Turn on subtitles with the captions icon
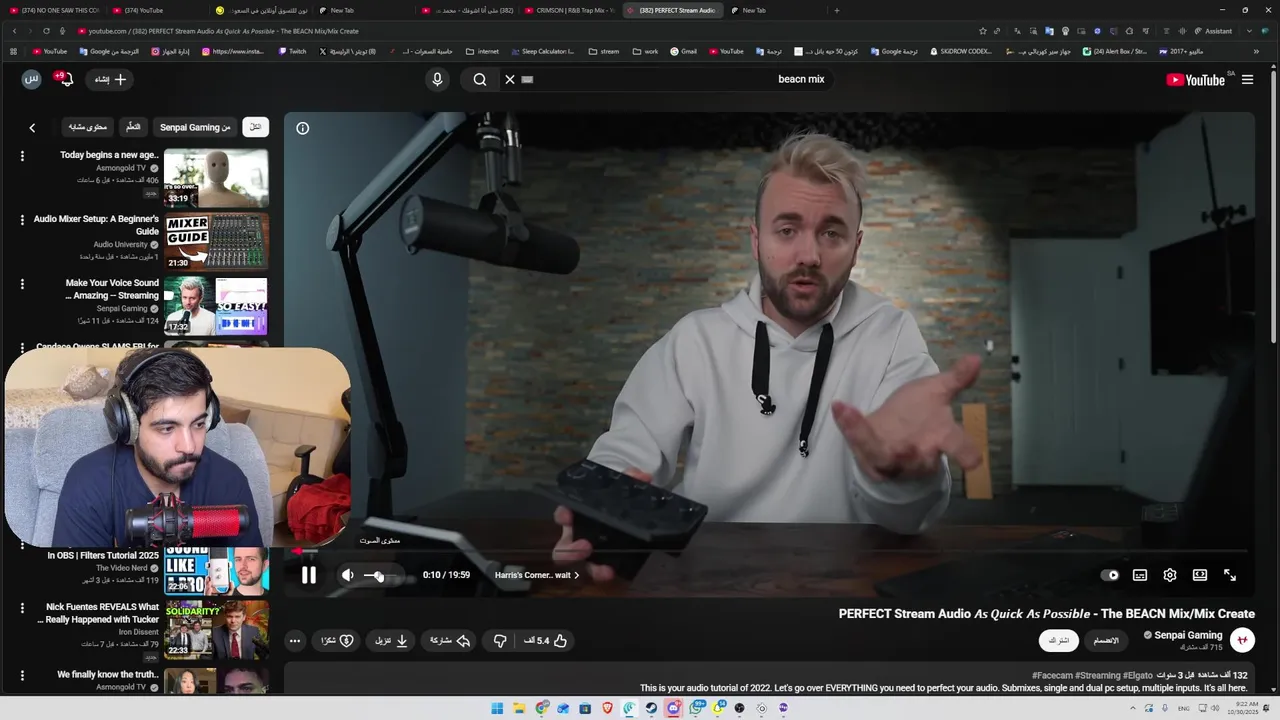Image resolution: width=1280 pixels, height=720 pixels. point(1140,575)
